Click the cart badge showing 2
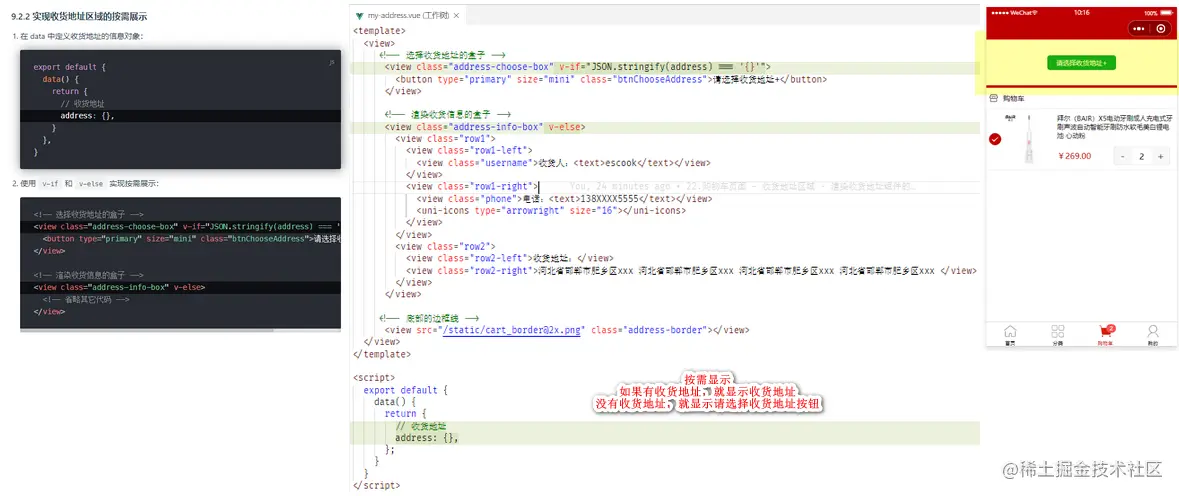Viewport: 1179px width, 496px height. coord(1111,328)
